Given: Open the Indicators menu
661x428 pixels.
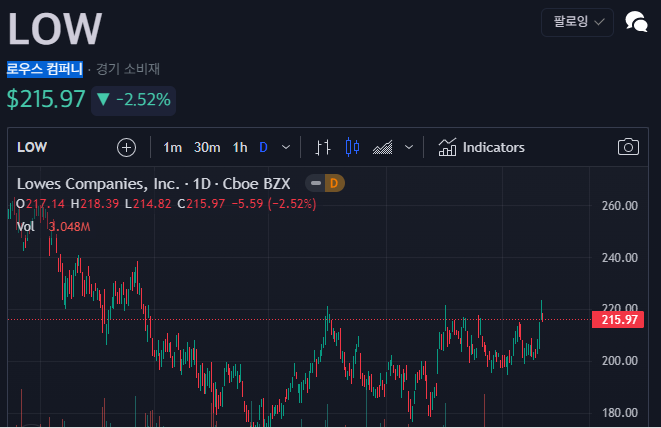Looking at the screenshot, I should pos(481,148).
